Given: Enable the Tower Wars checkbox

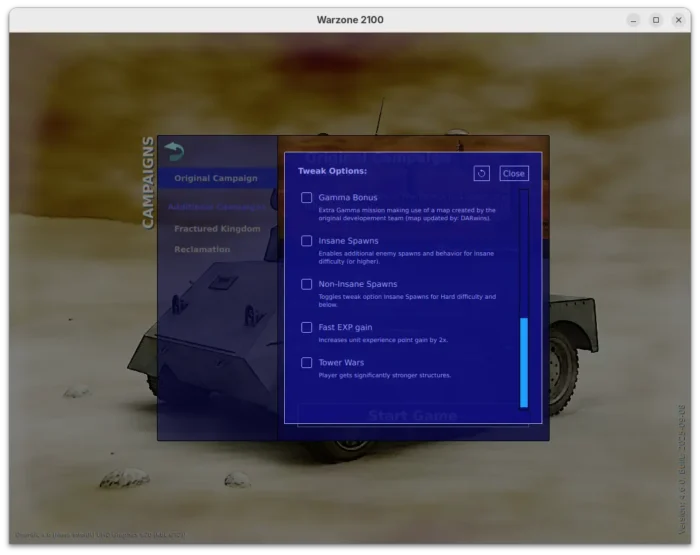Looking at the screenshot, I should [307, 362].
